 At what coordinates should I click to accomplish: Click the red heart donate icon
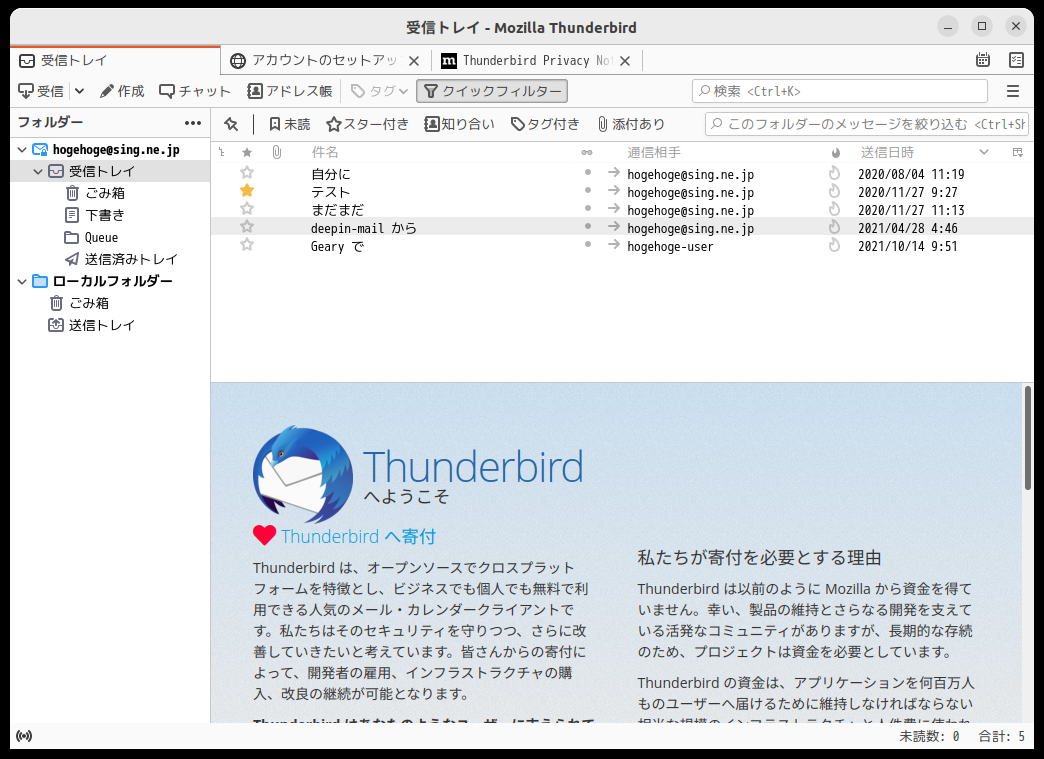(264, 535)
